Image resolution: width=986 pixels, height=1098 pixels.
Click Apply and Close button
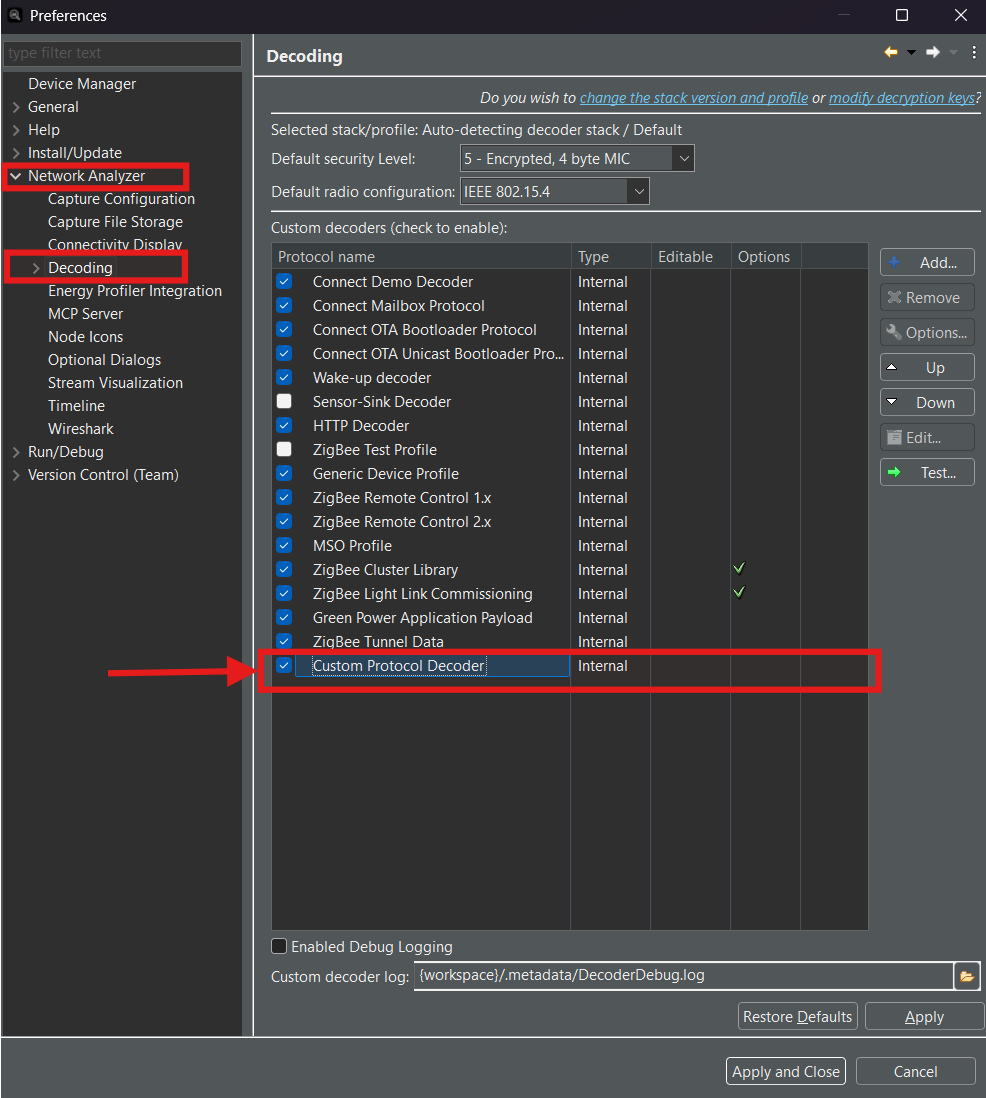(786, 1071)
